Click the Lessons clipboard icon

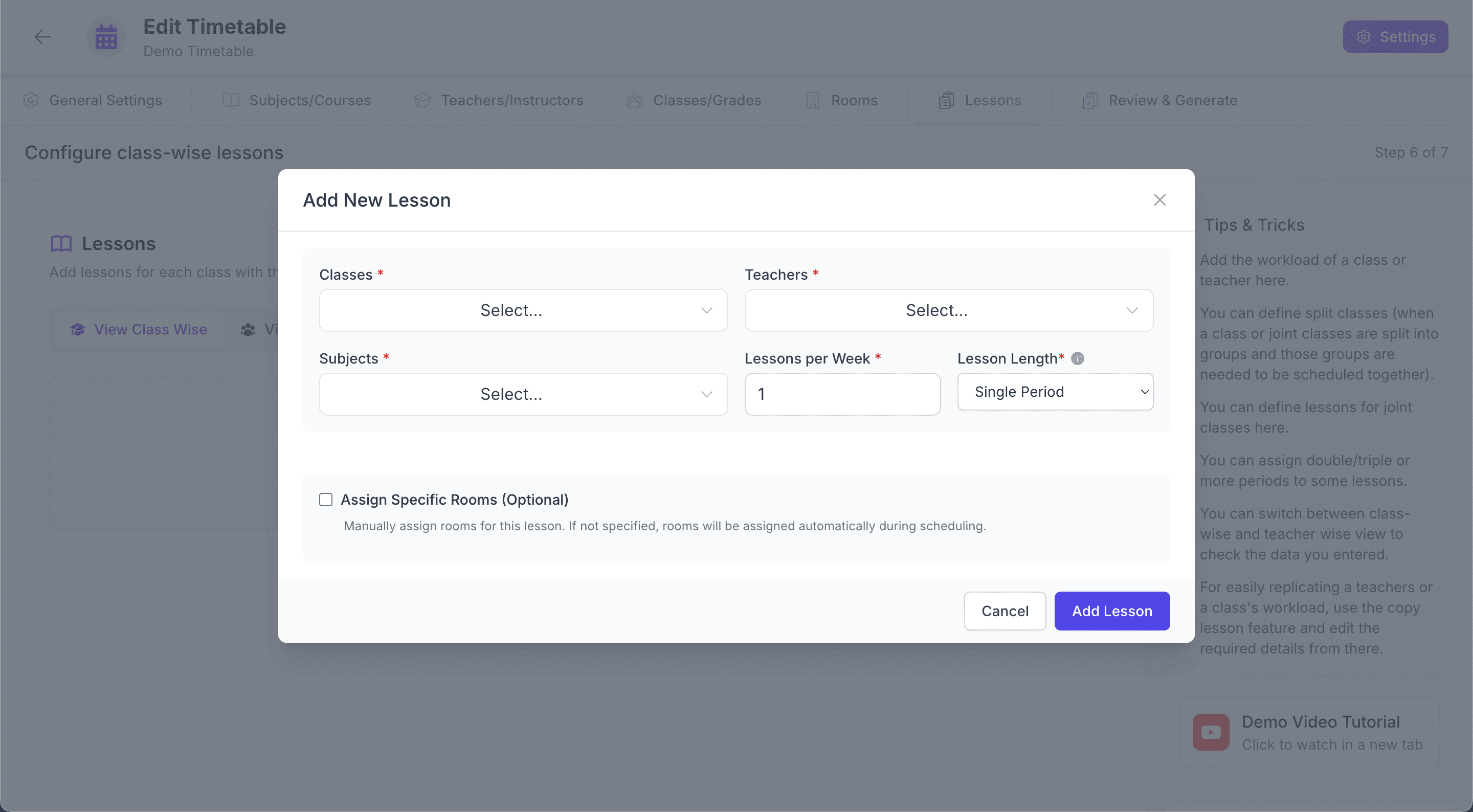pyautogui.click(x=946, y=101)
